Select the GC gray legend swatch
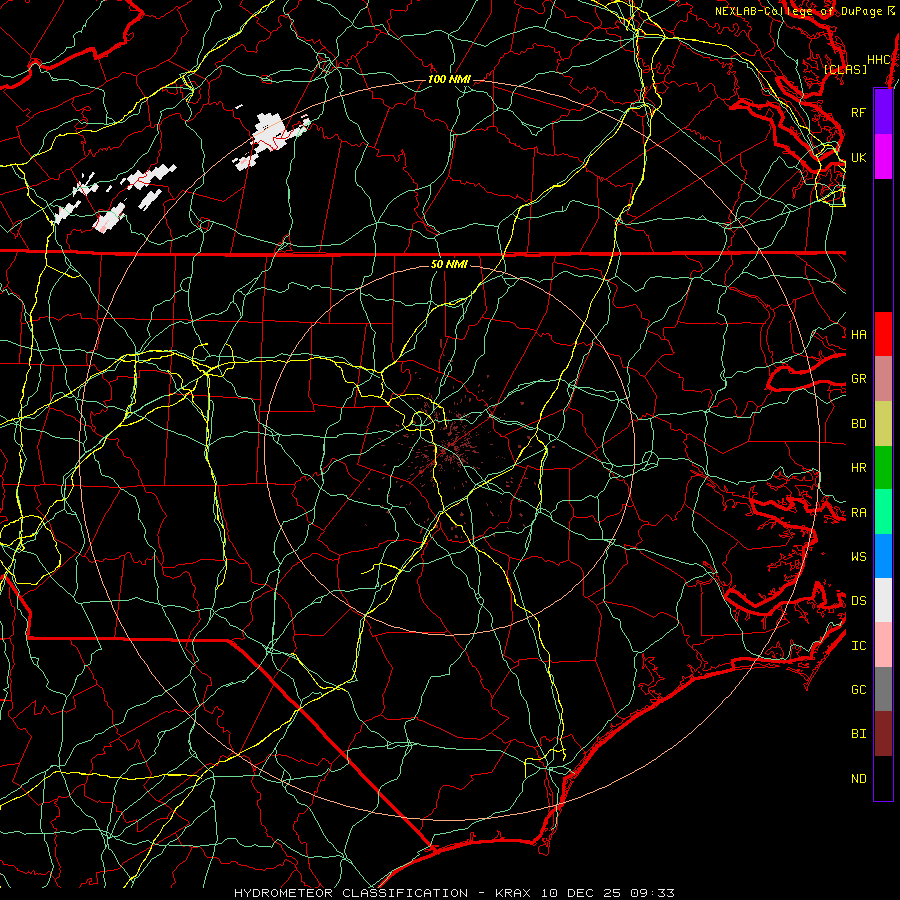900x900 pixels. [883, 689]
